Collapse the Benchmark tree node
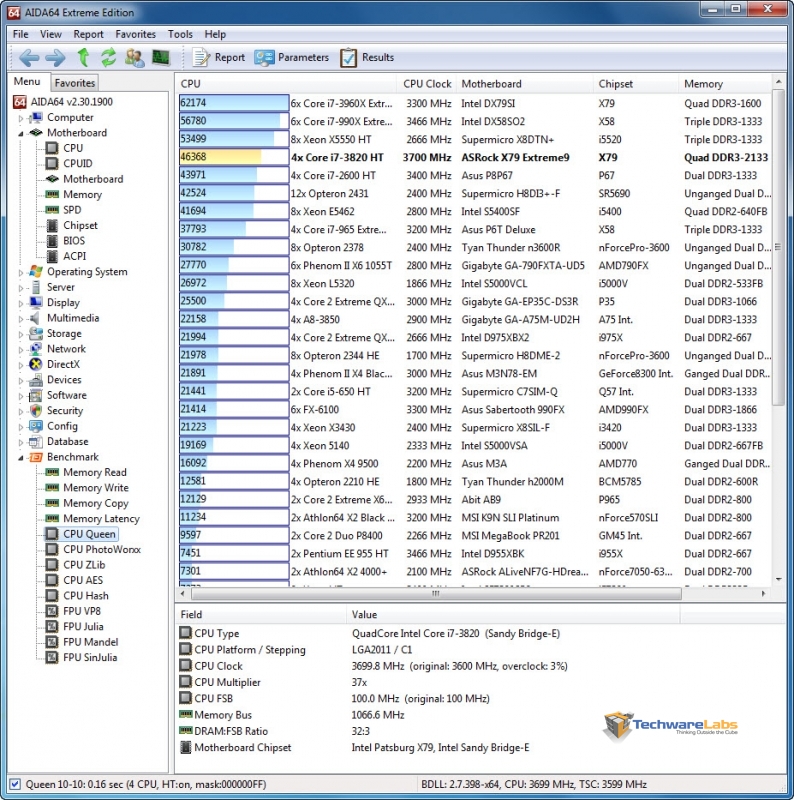The image size is (794, 800). (x=20, y=458)
